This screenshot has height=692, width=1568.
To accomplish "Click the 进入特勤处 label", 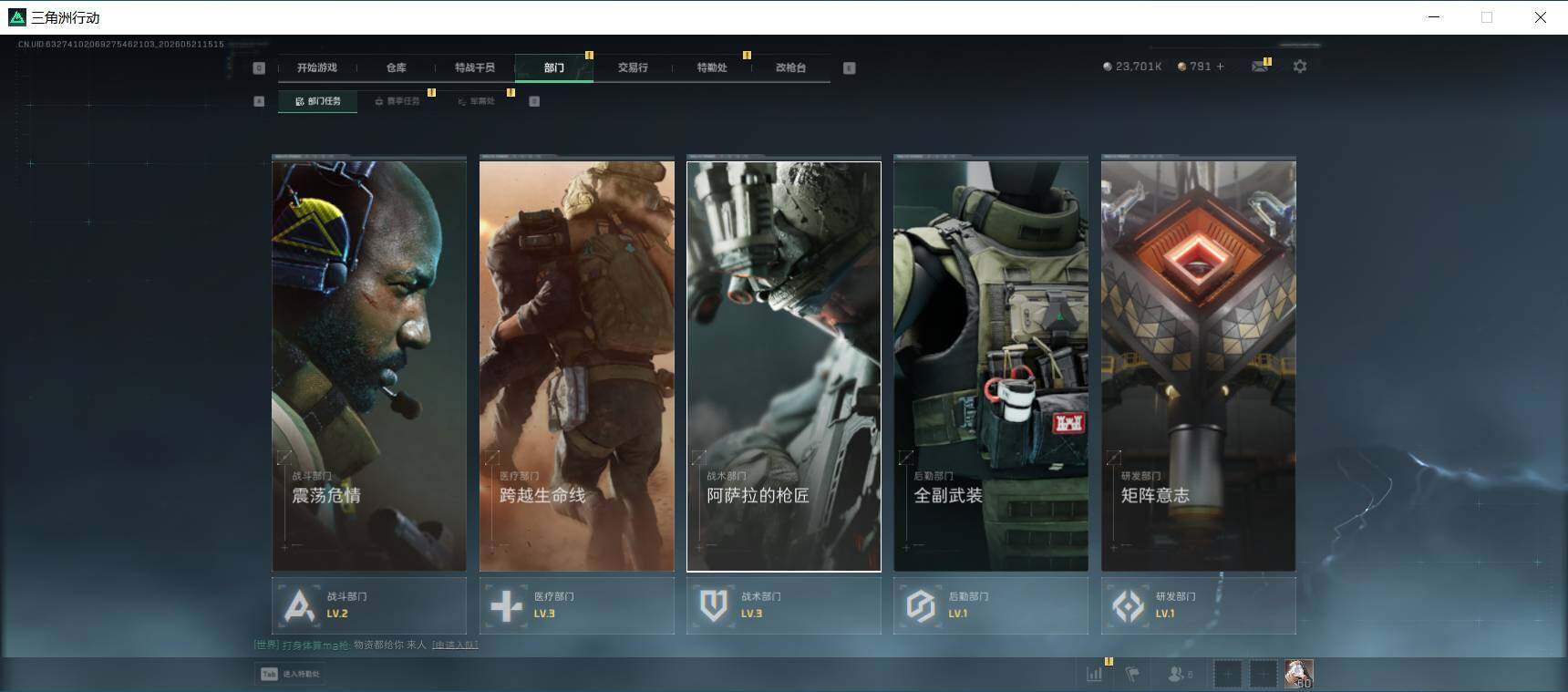I will 301,674.
